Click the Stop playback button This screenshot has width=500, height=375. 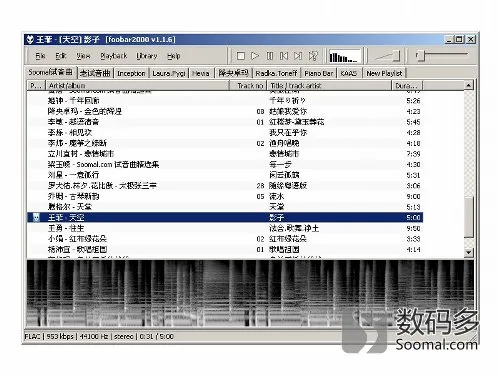[x=240, y=56]
